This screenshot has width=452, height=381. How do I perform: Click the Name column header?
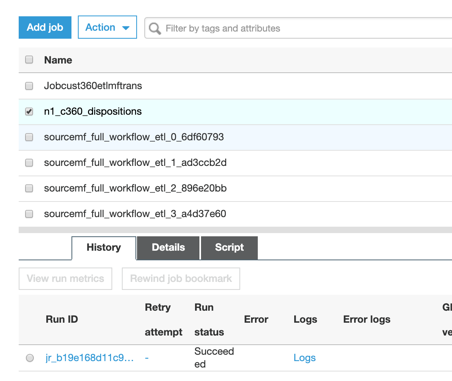click(x=58, y=60)
